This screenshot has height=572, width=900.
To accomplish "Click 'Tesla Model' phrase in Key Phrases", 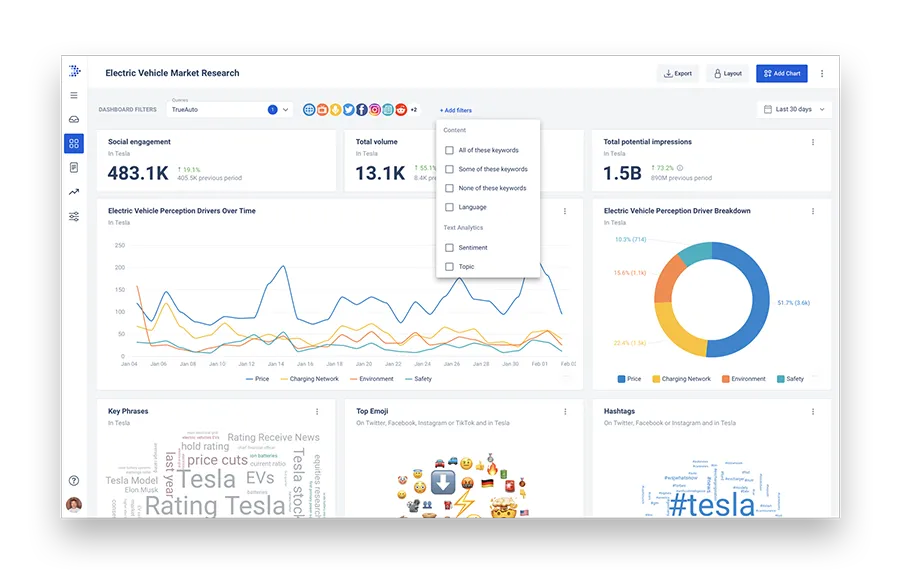I will pos(131,481).
